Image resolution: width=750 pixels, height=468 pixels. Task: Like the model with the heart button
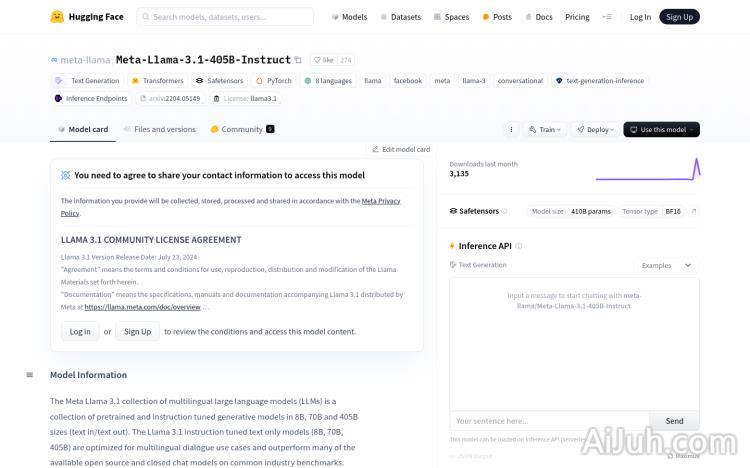pos(323,60)
